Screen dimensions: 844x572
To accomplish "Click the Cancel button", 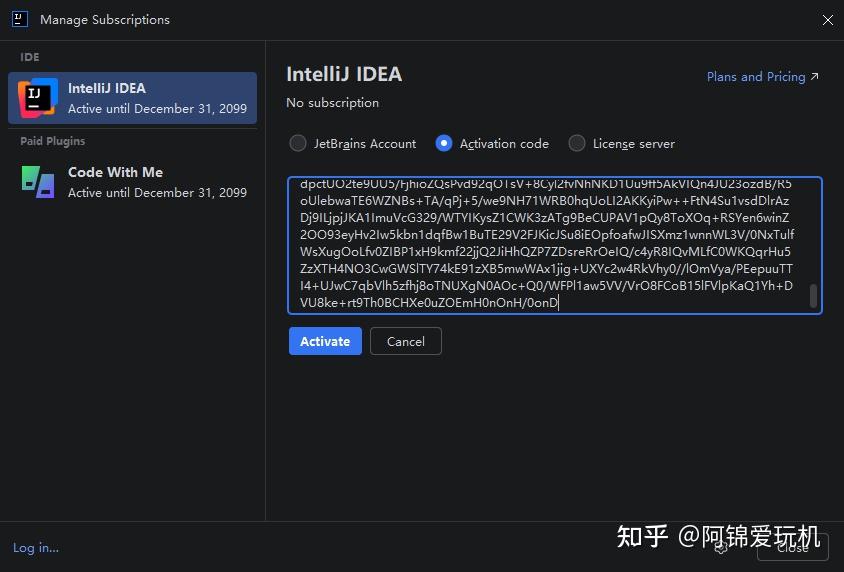I will [x=406, y=341].
